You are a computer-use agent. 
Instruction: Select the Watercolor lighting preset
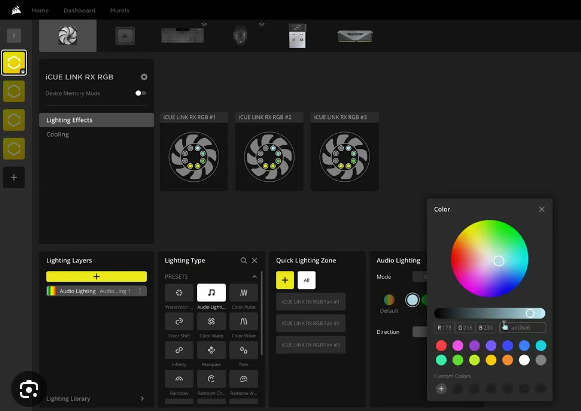click(x=179, y=293)
